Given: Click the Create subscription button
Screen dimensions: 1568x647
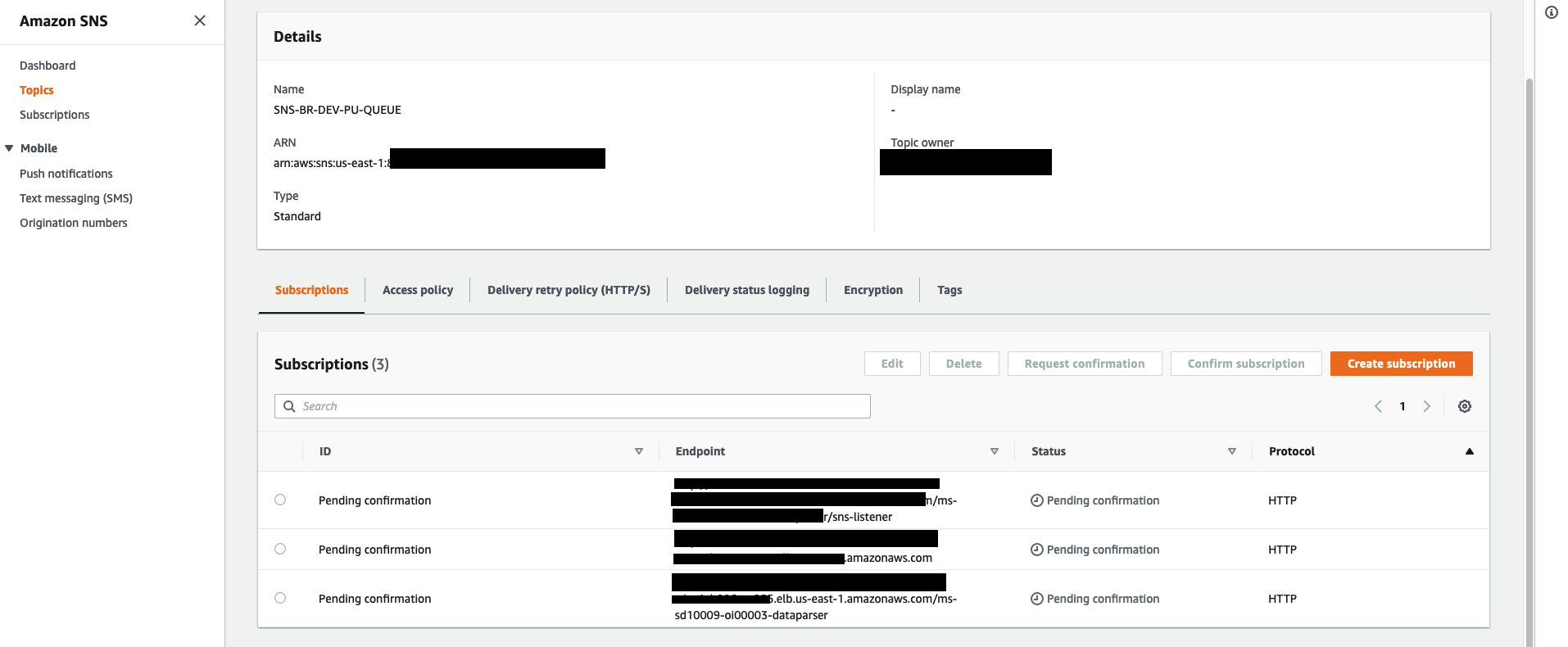Looking at the screenshot, I should click(1401, 364).
